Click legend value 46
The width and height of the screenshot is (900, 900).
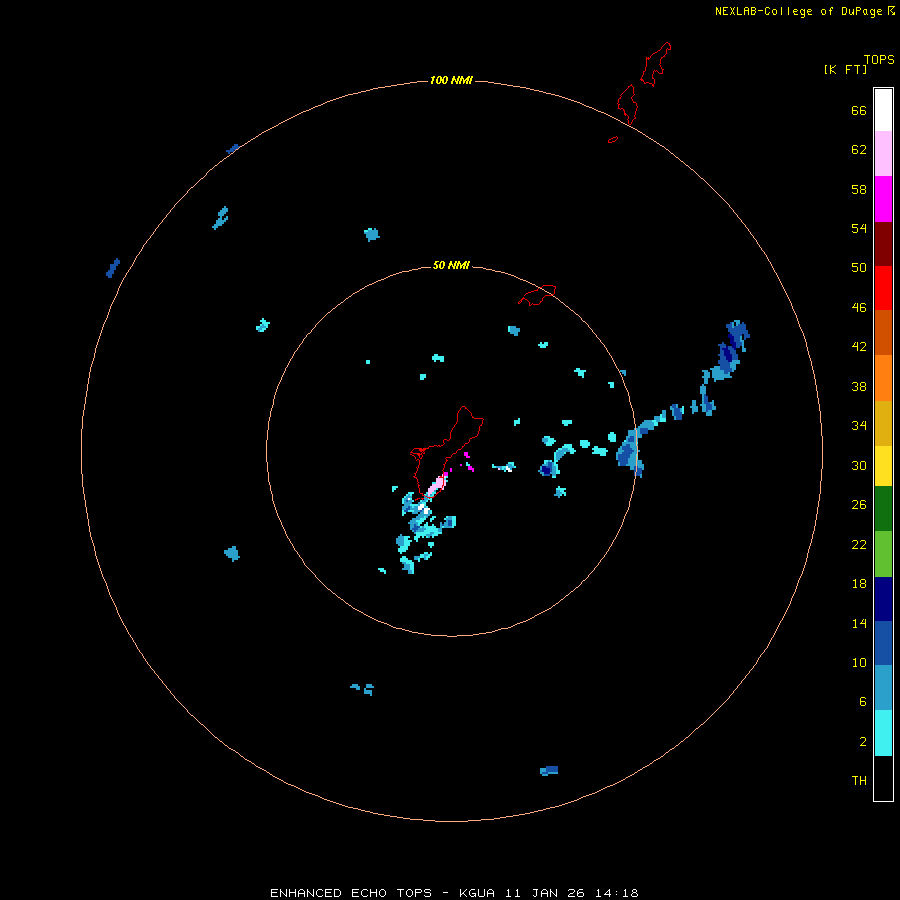click(x=859, y=308)
